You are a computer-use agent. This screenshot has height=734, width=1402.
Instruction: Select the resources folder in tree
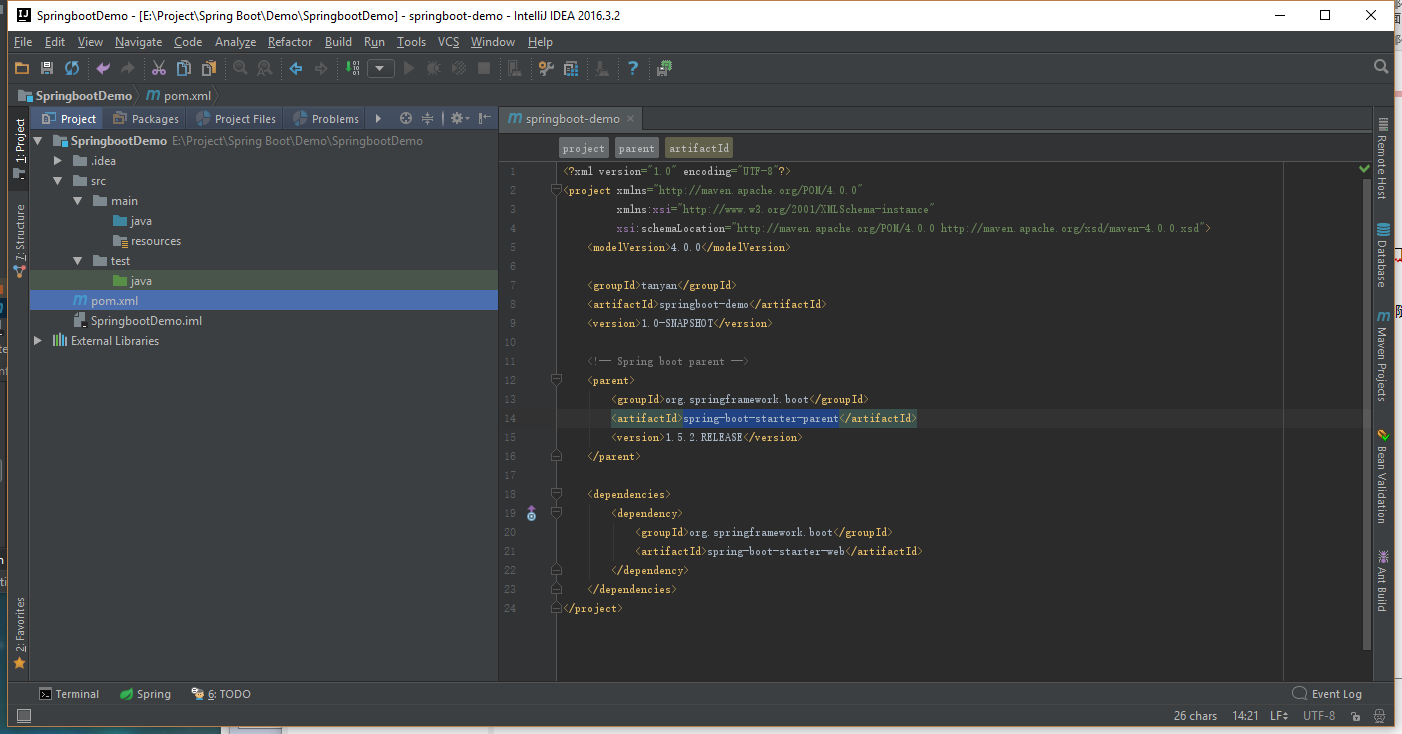[x=147, y=241]
